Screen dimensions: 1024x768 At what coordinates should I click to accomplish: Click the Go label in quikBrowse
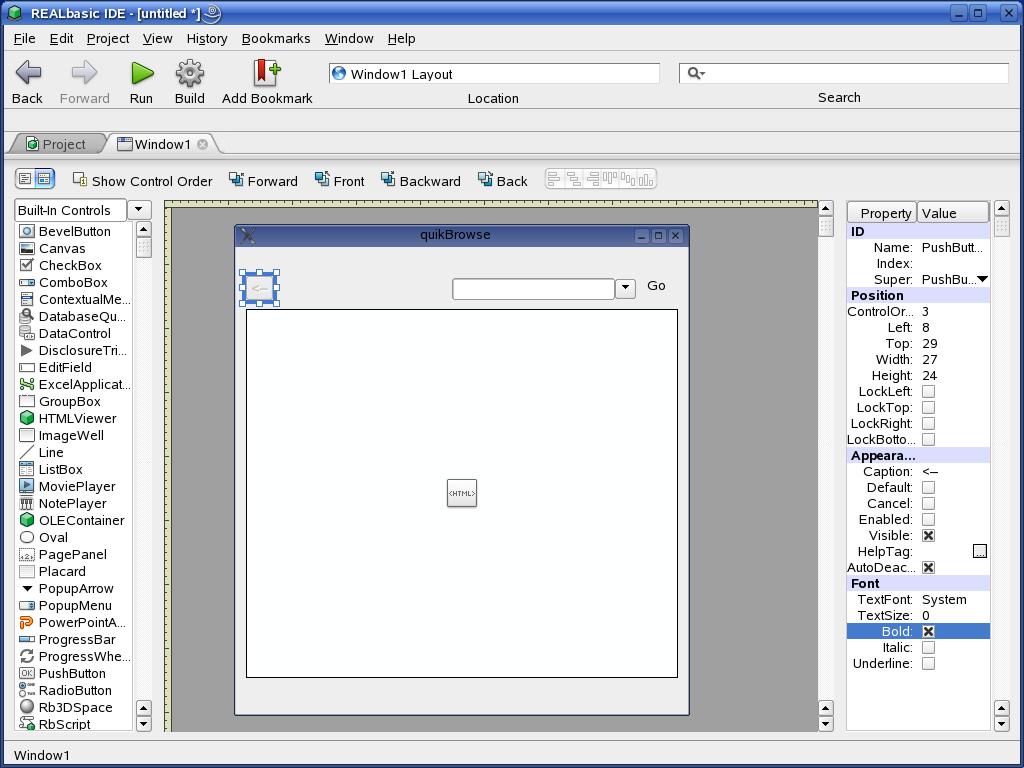point(656,285)
